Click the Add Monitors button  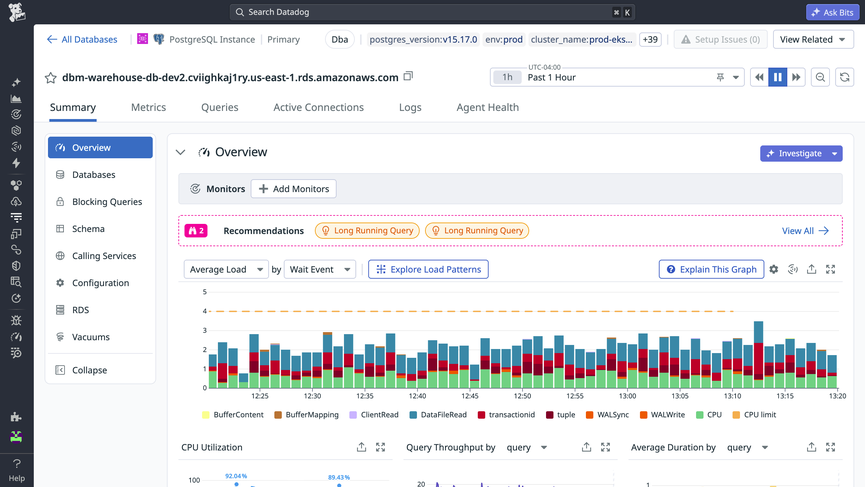pyautogui.click(x=293, y=189)
